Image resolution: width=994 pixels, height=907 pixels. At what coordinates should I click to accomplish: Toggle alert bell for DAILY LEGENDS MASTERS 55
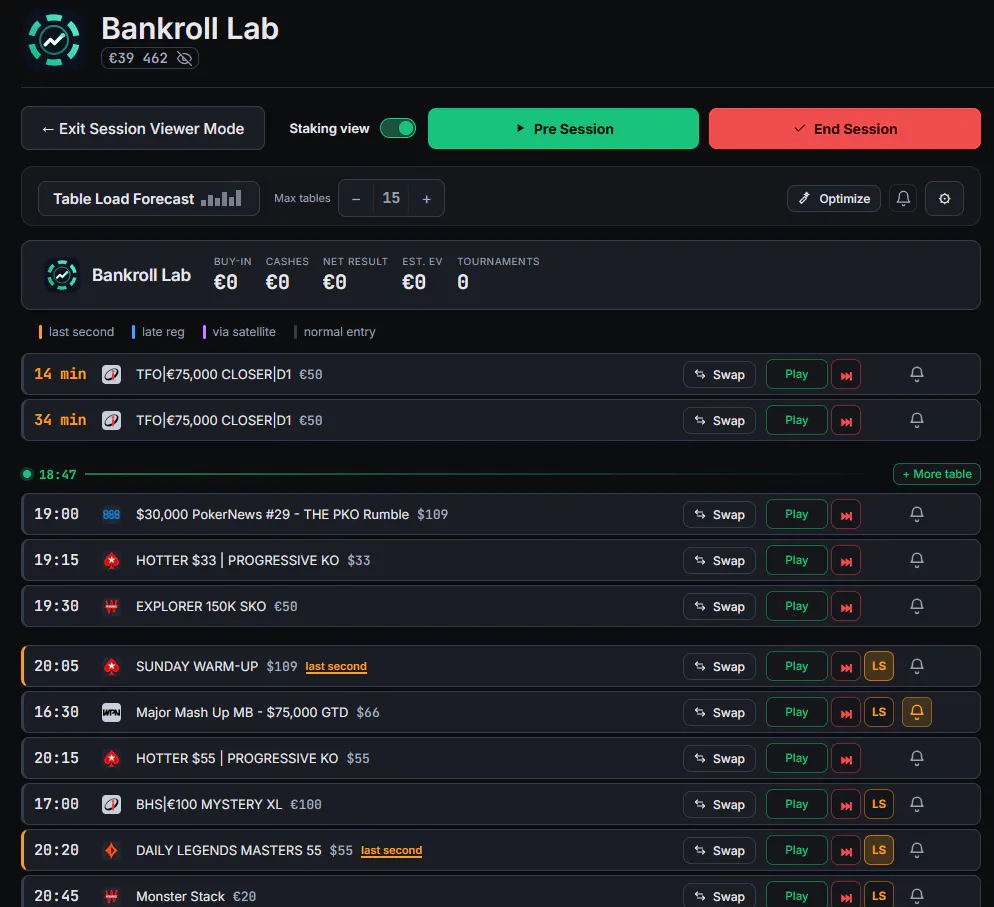coord(917,850)
